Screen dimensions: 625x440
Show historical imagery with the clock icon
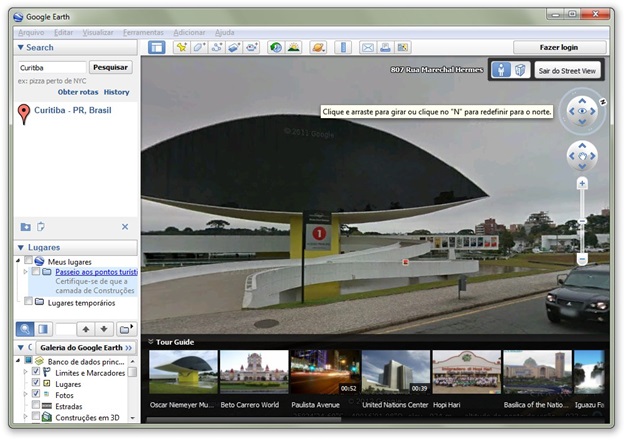[x=275, y=47]
